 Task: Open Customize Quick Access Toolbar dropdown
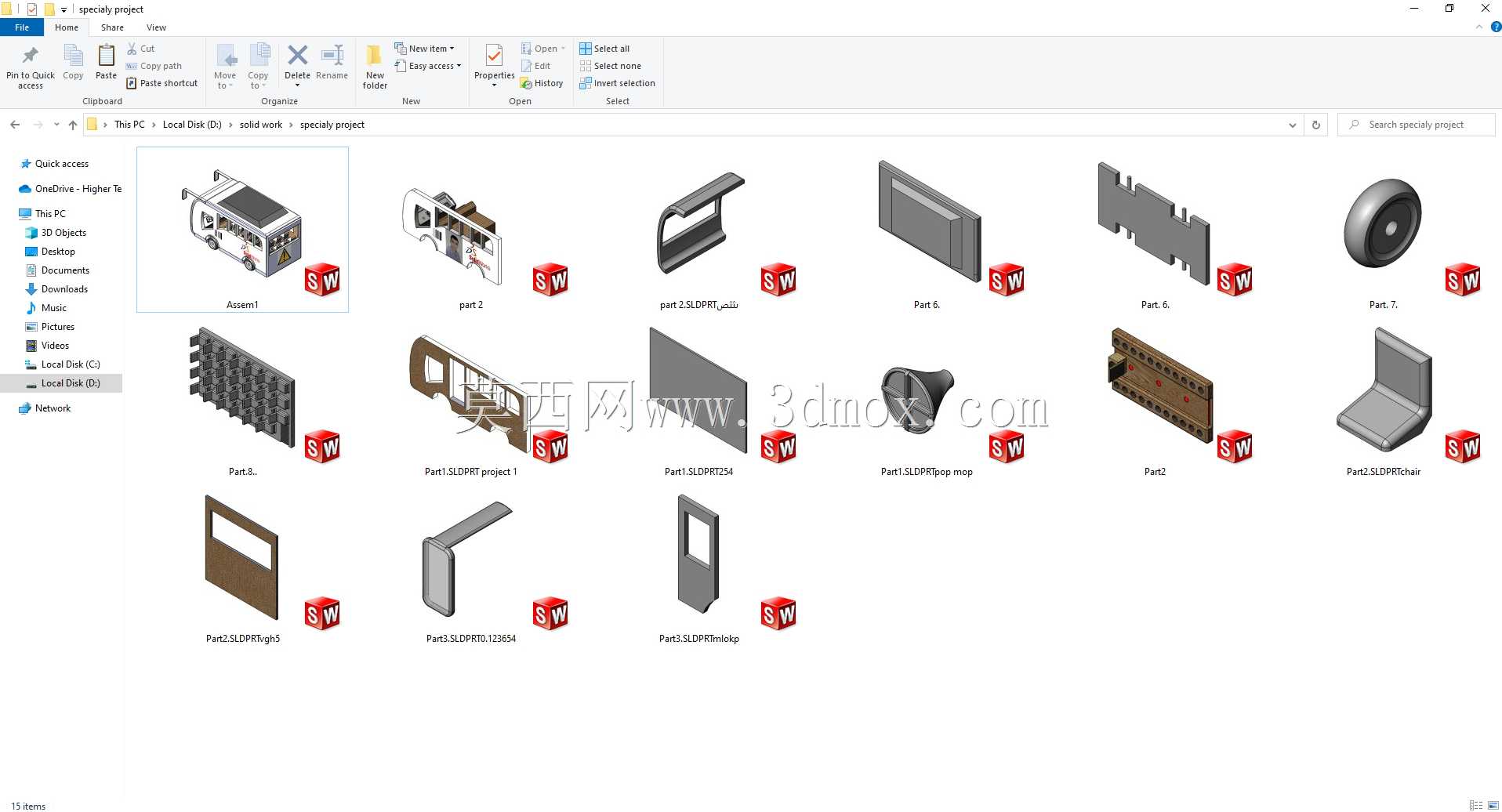tap(63, 9)
